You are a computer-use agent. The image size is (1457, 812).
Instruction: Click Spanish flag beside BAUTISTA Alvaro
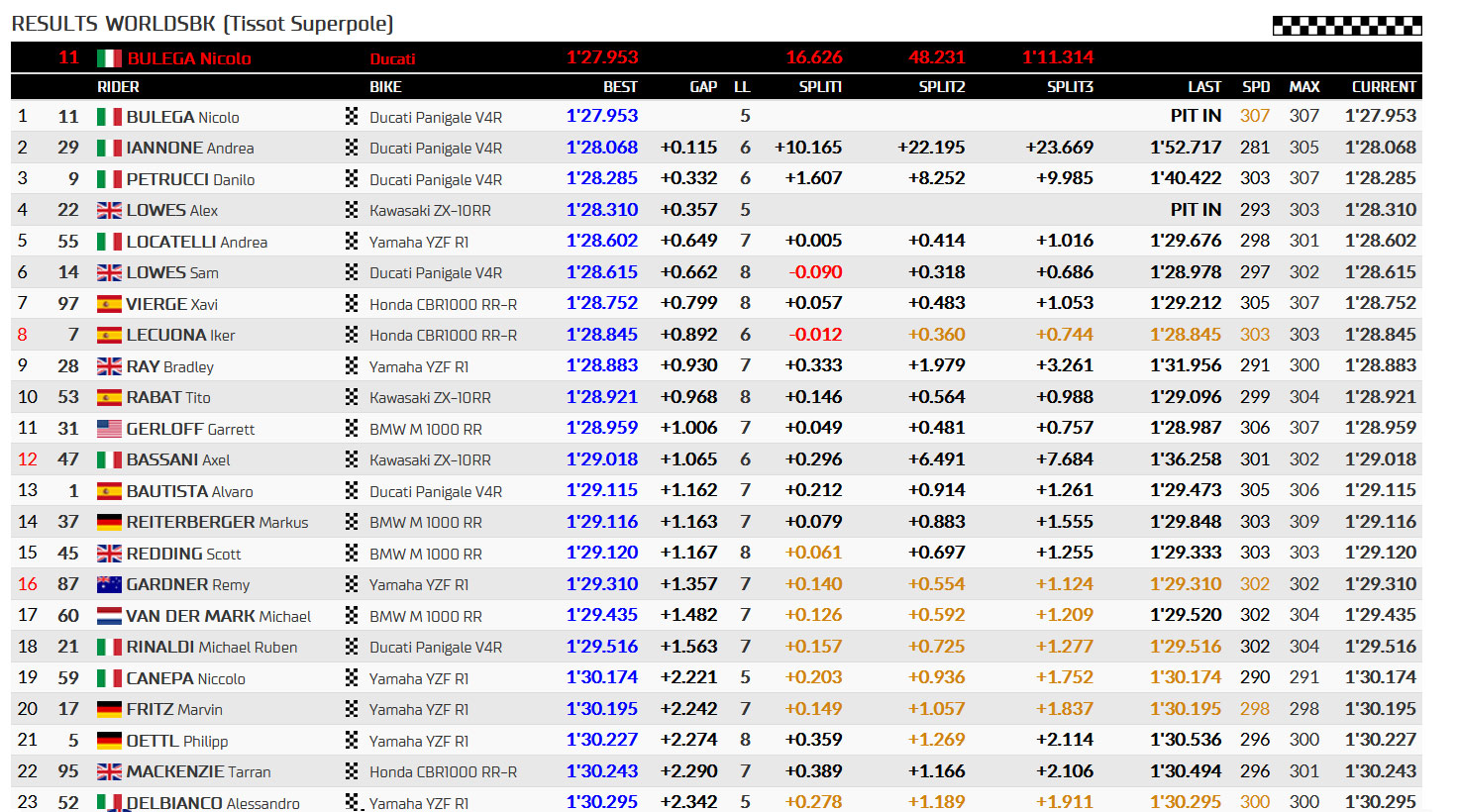tap(109, 491)
